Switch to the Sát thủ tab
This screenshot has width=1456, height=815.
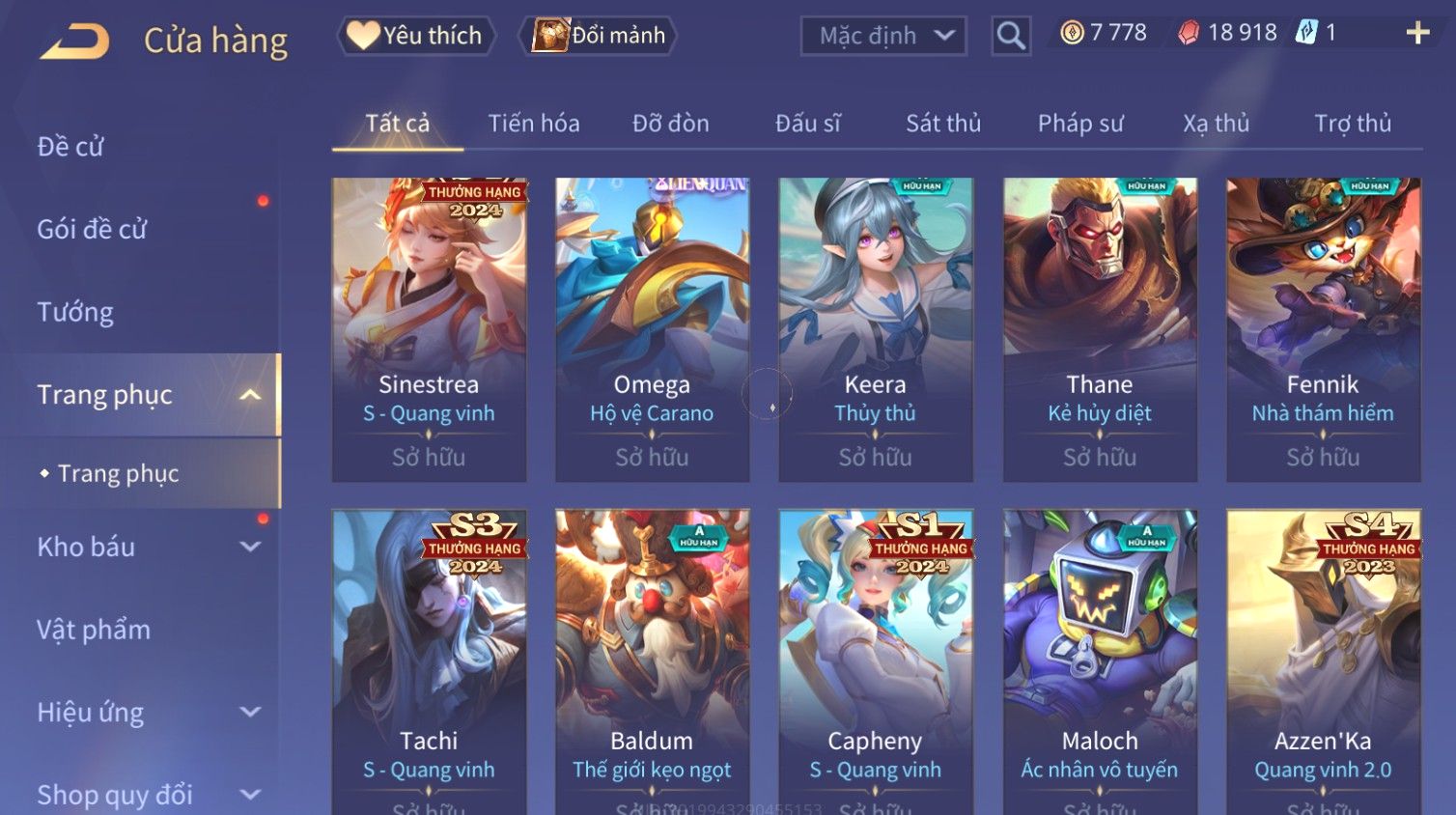coord(943,124)
